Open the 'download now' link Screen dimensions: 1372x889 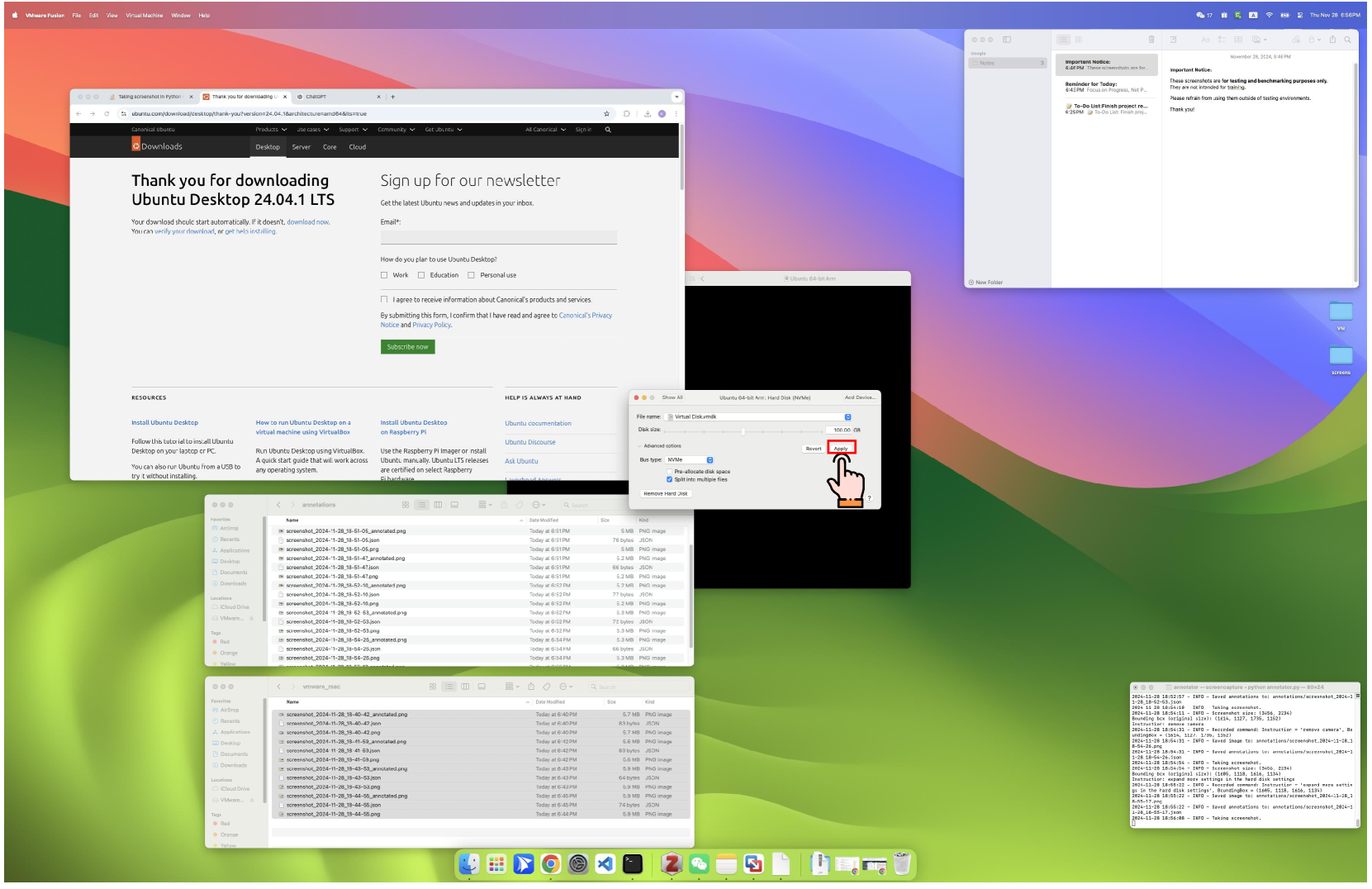tap(308, 222)
